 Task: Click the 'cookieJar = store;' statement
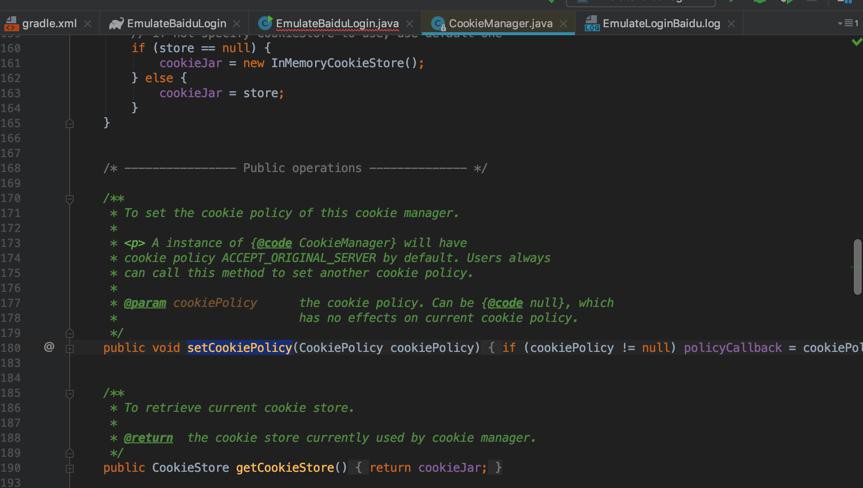tap(222, 94)
